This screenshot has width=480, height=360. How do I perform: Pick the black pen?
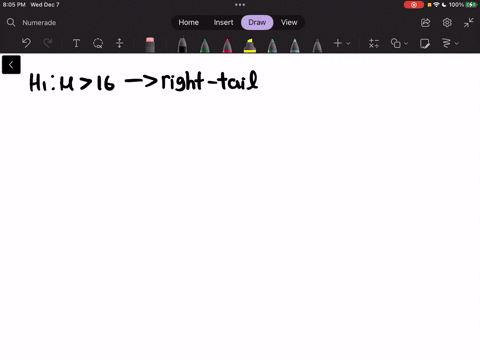[x=182, y=45]
